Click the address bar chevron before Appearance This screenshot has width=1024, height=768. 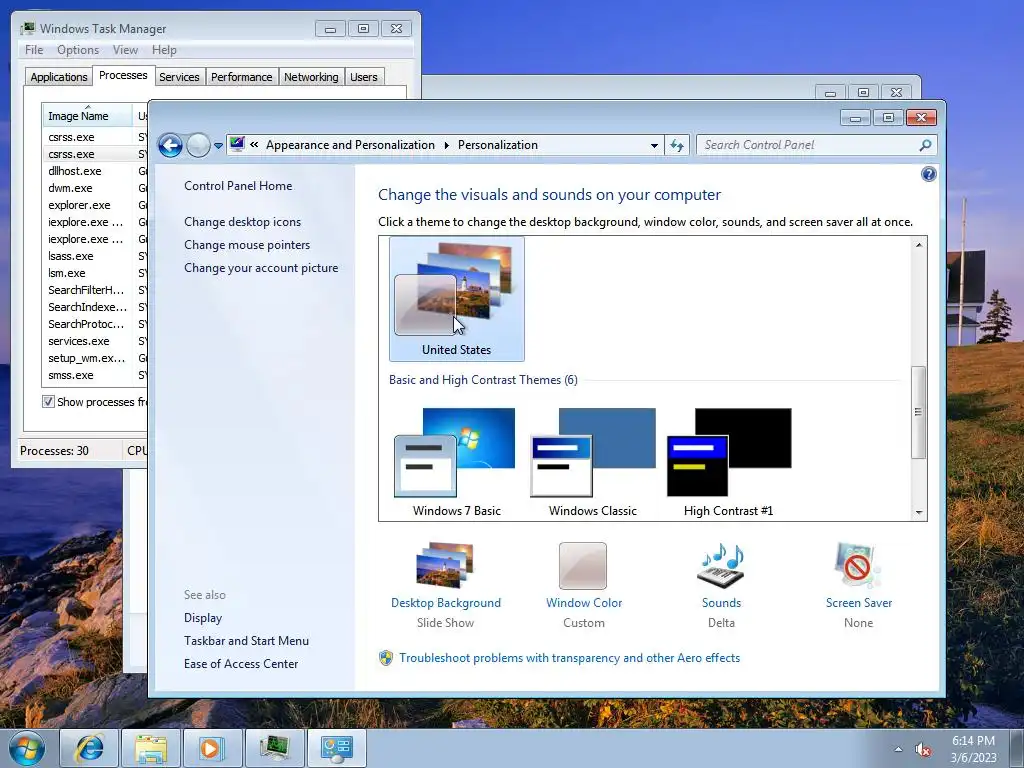254,145
